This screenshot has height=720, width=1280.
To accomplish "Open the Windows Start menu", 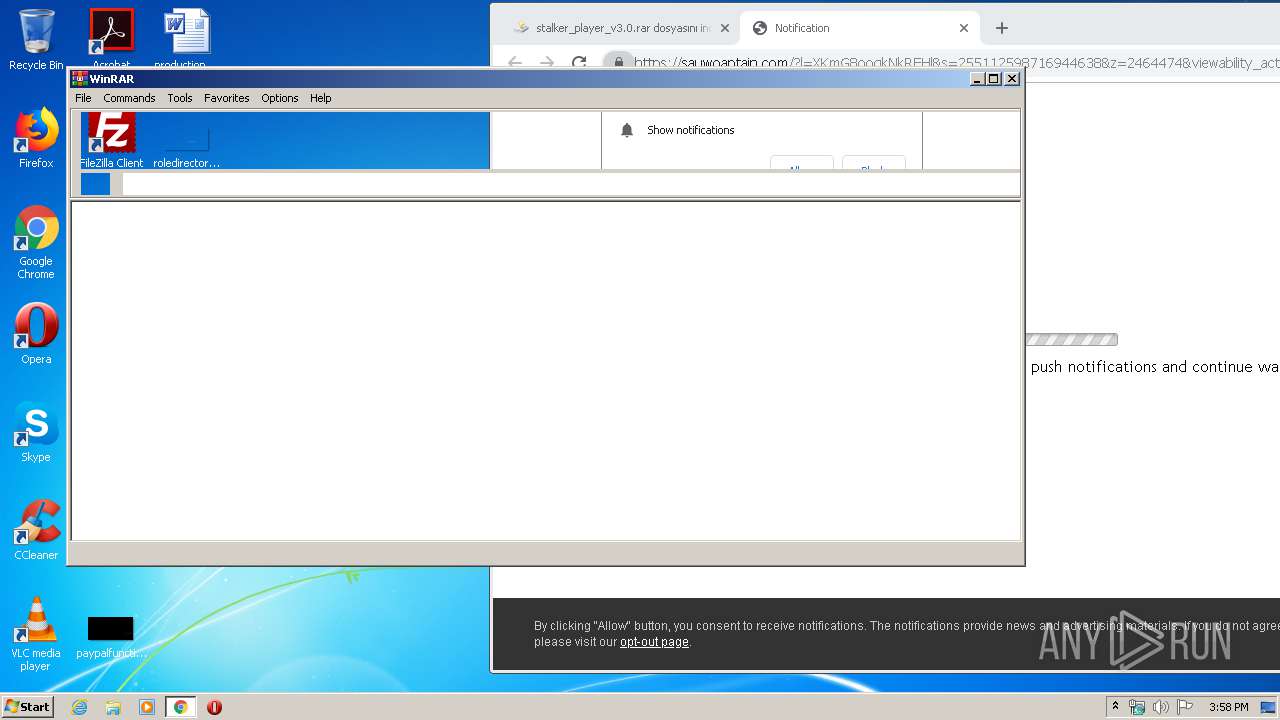I will click(27, 707).
